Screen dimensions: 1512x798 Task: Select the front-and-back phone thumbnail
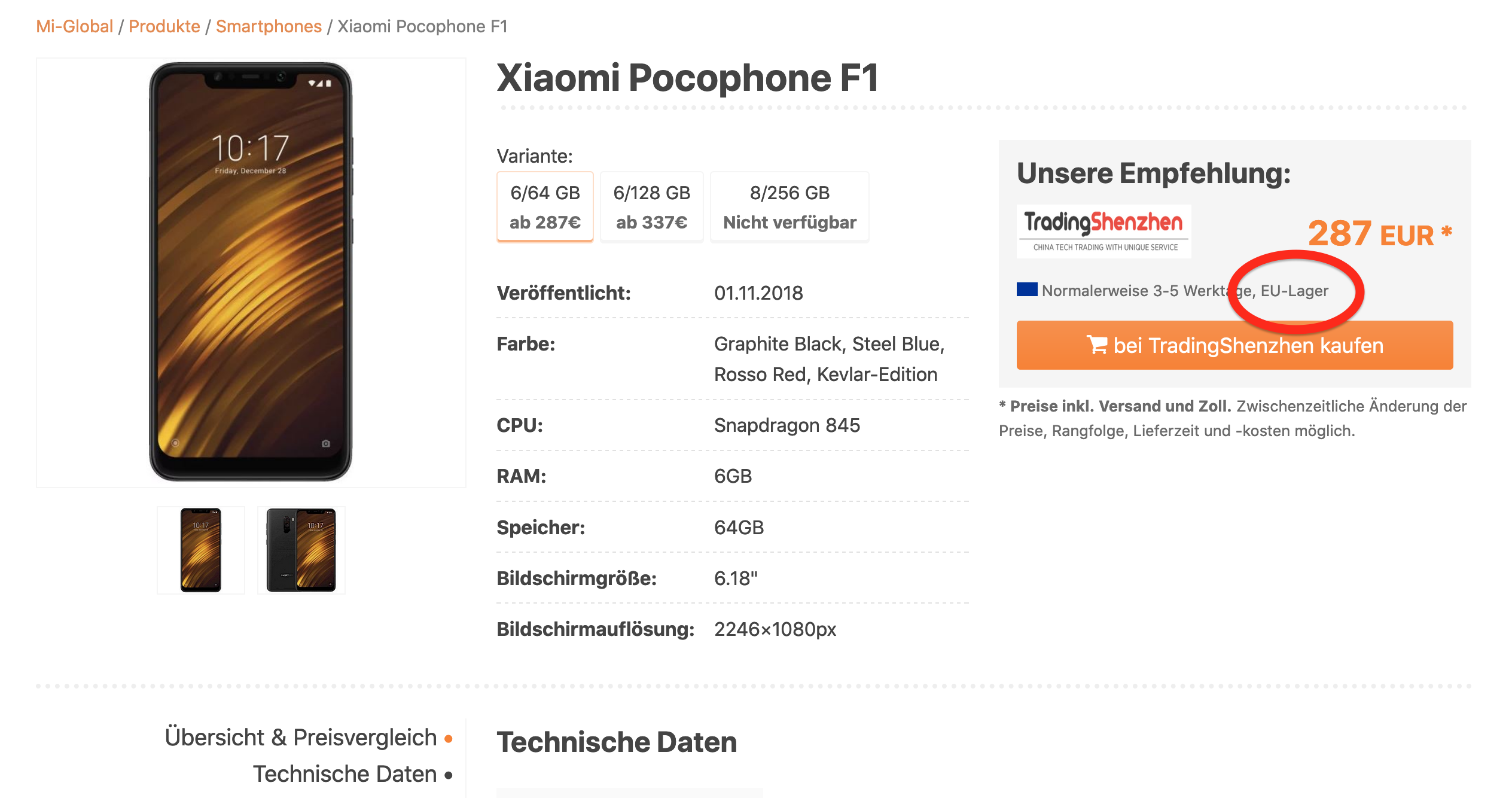pos(301,550)
